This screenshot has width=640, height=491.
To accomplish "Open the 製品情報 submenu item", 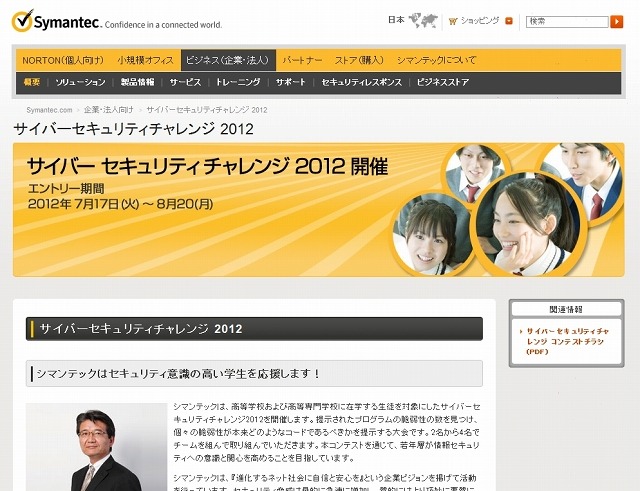I will [138, 82].
